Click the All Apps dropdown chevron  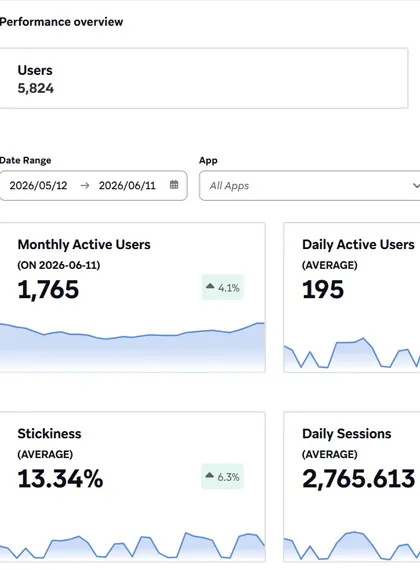pyautogui.click(x=416, y=186)
